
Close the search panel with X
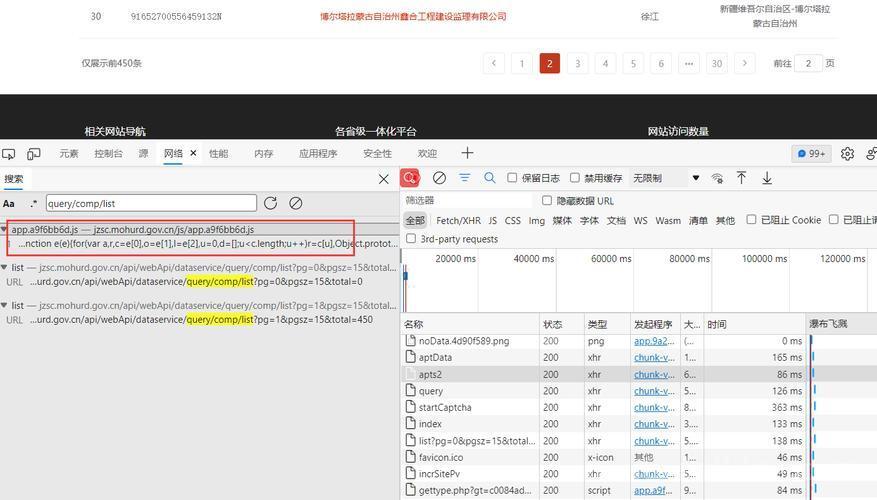(384, 179)
